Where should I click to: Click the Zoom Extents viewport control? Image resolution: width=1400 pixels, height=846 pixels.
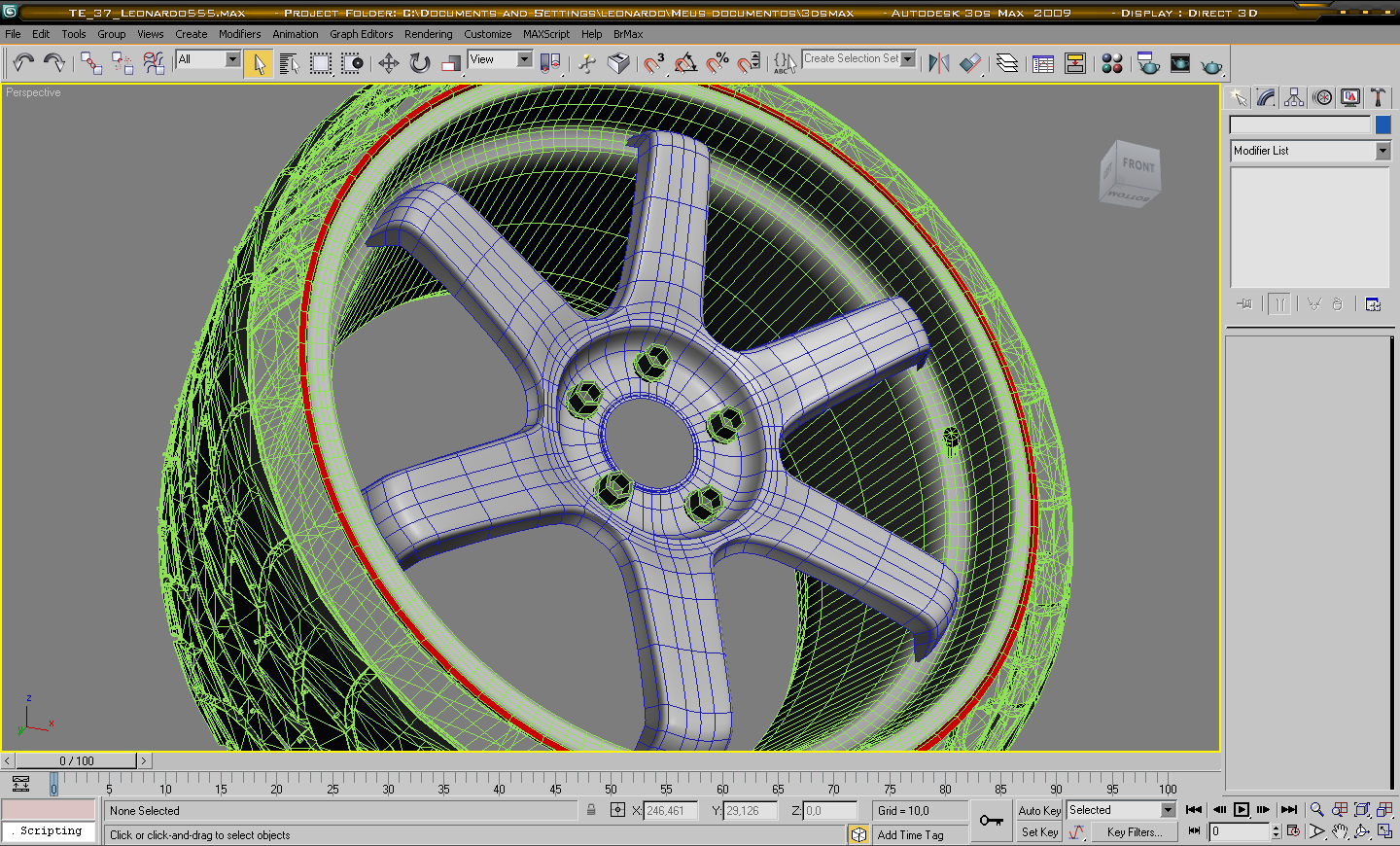(x=1362, y=809)
